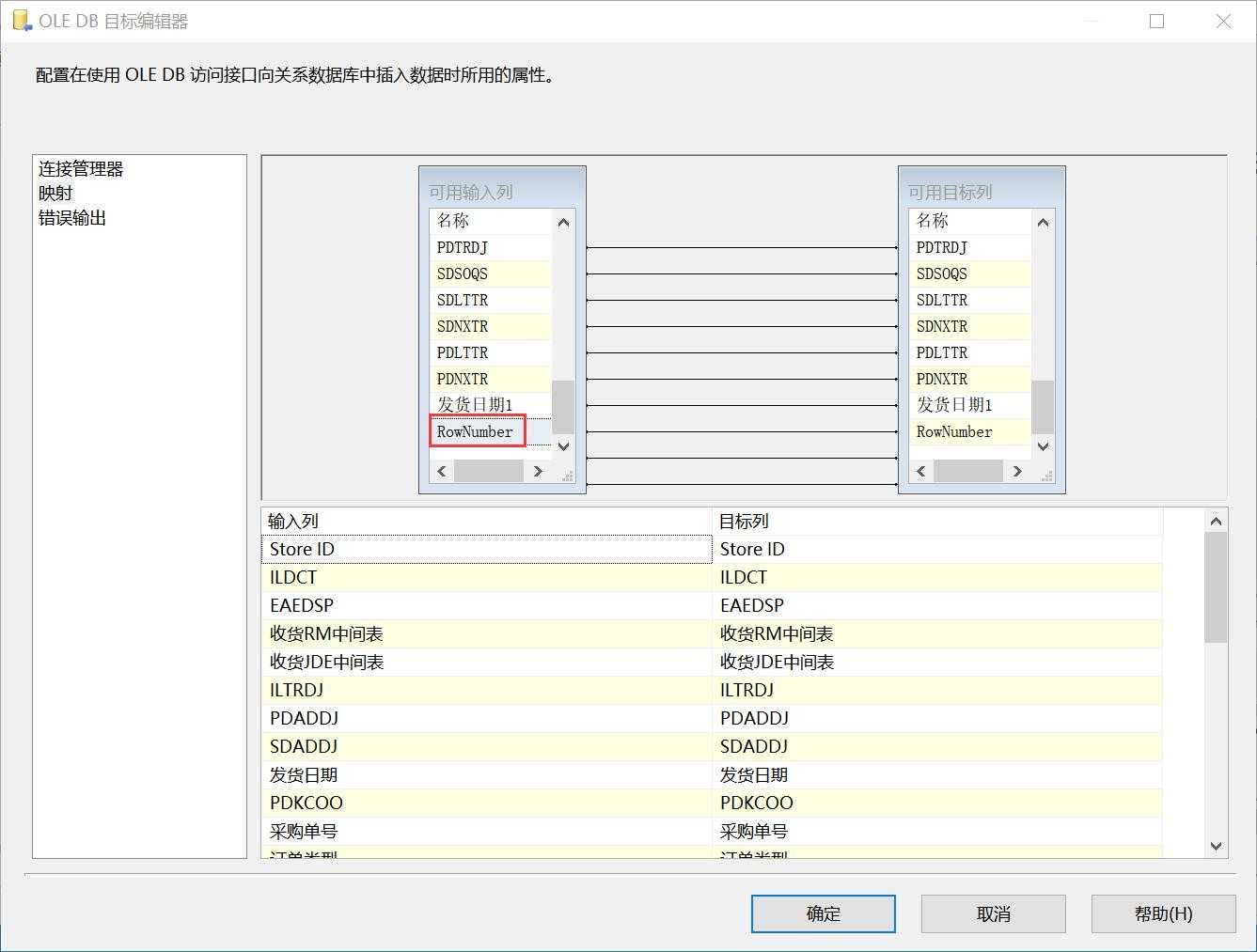The width and height of the screenshot is (1257, 952).
Task: Click 收货JDE中间表 input column cell
Action: click(486, 662)
